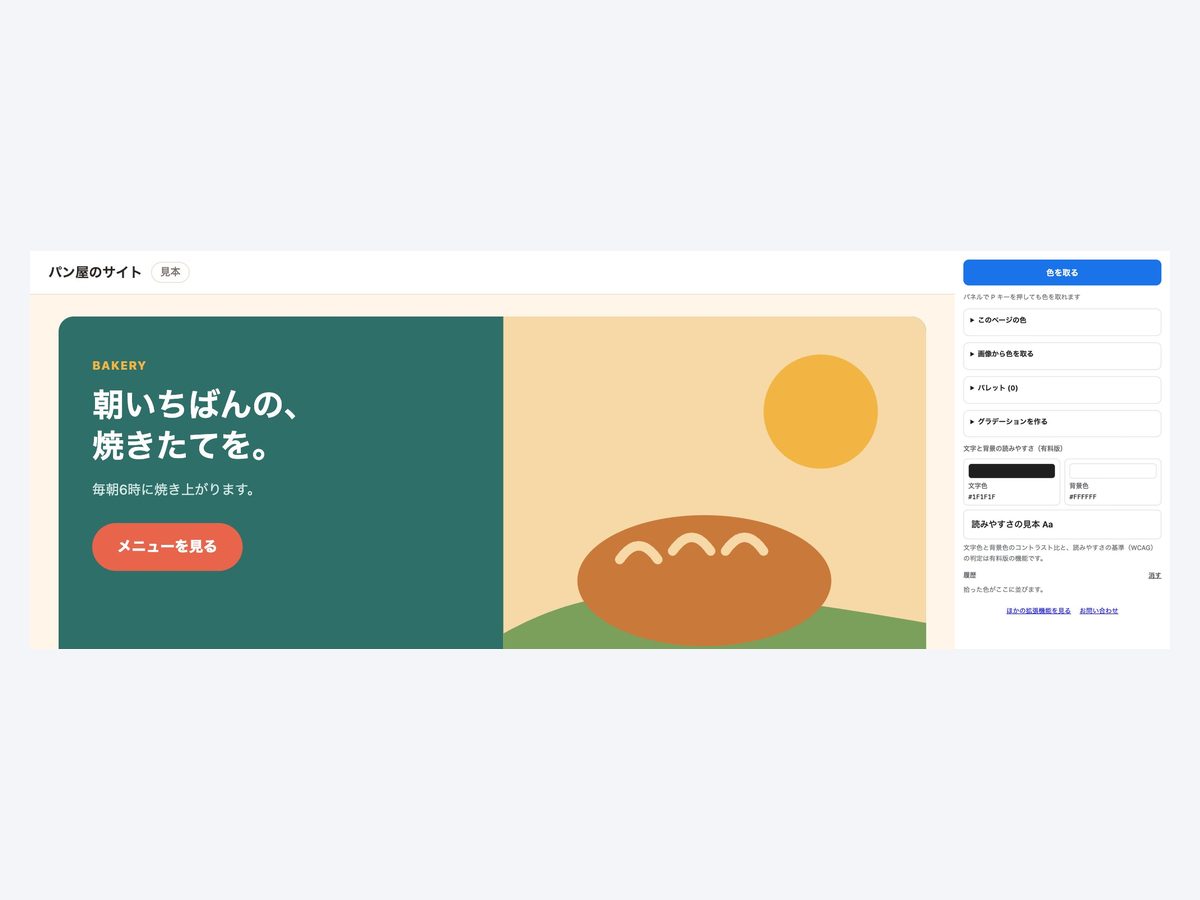Click the 文字と背景の読みやすさ(有料版) heading
This screenshot has height=900, width=1200.
click(x=1013, y=449)
